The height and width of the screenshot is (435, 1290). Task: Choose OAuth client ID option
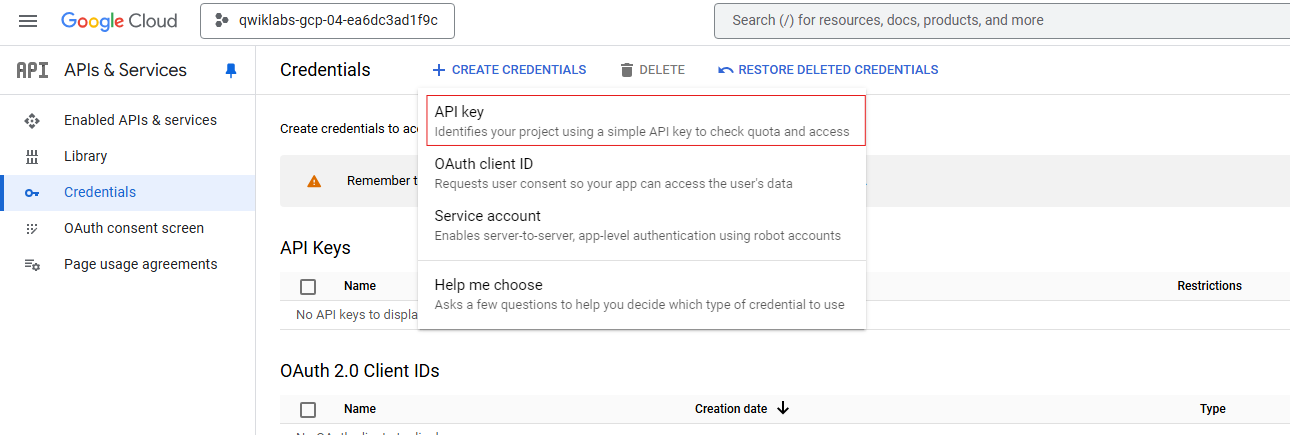(x=642, y=173)
